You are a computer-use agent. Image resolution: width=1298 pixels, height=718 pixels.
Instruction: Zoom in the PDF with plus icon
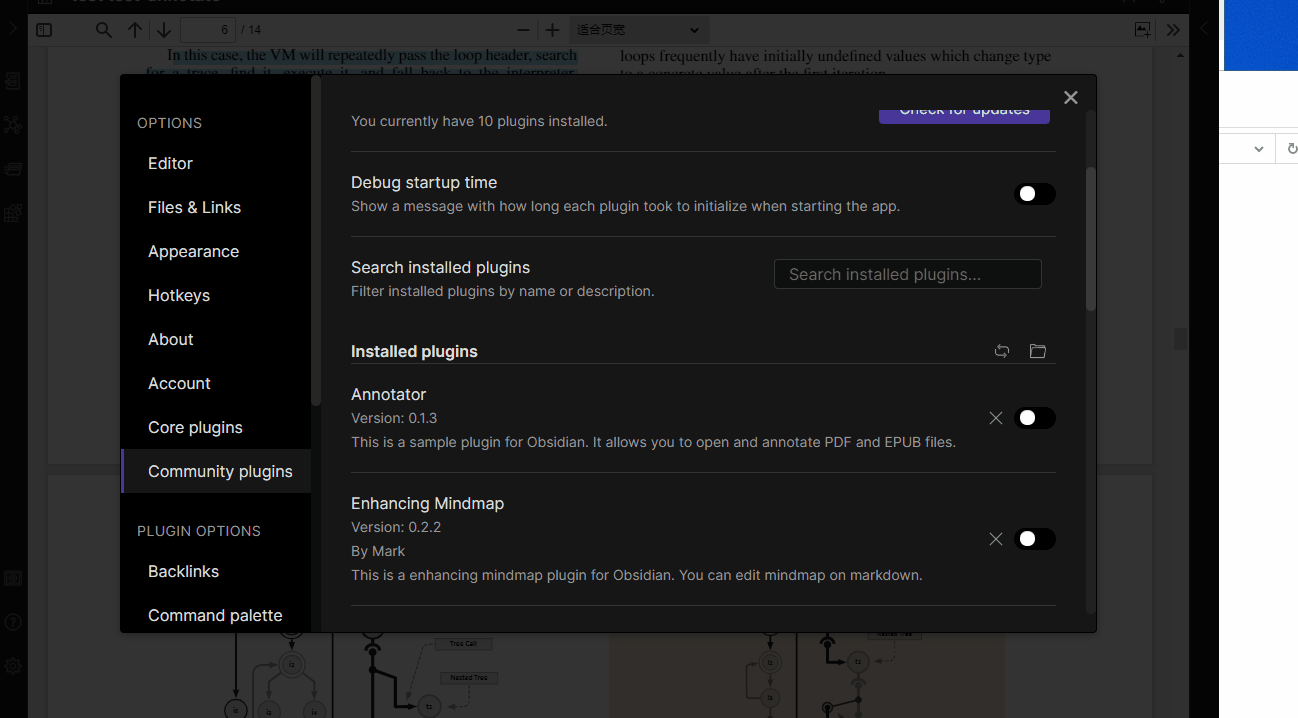[552, 30]
